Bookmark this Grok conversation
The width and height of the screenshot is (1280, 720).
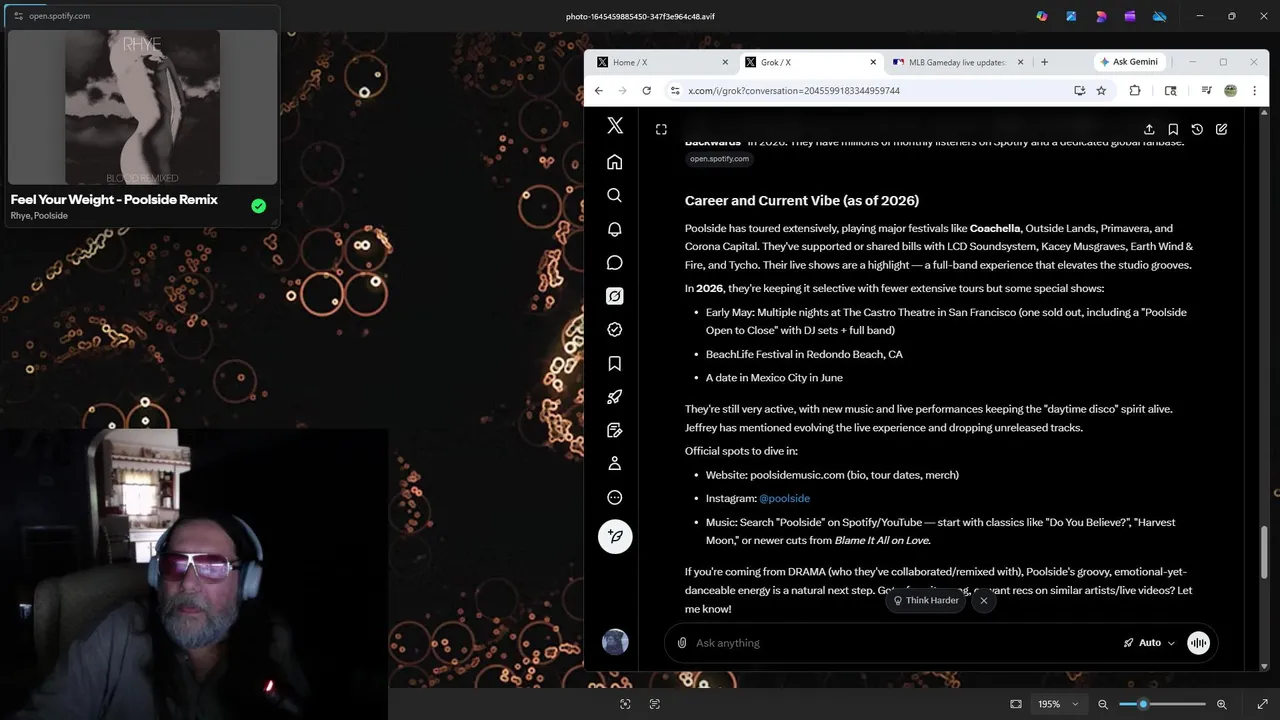1173,129
